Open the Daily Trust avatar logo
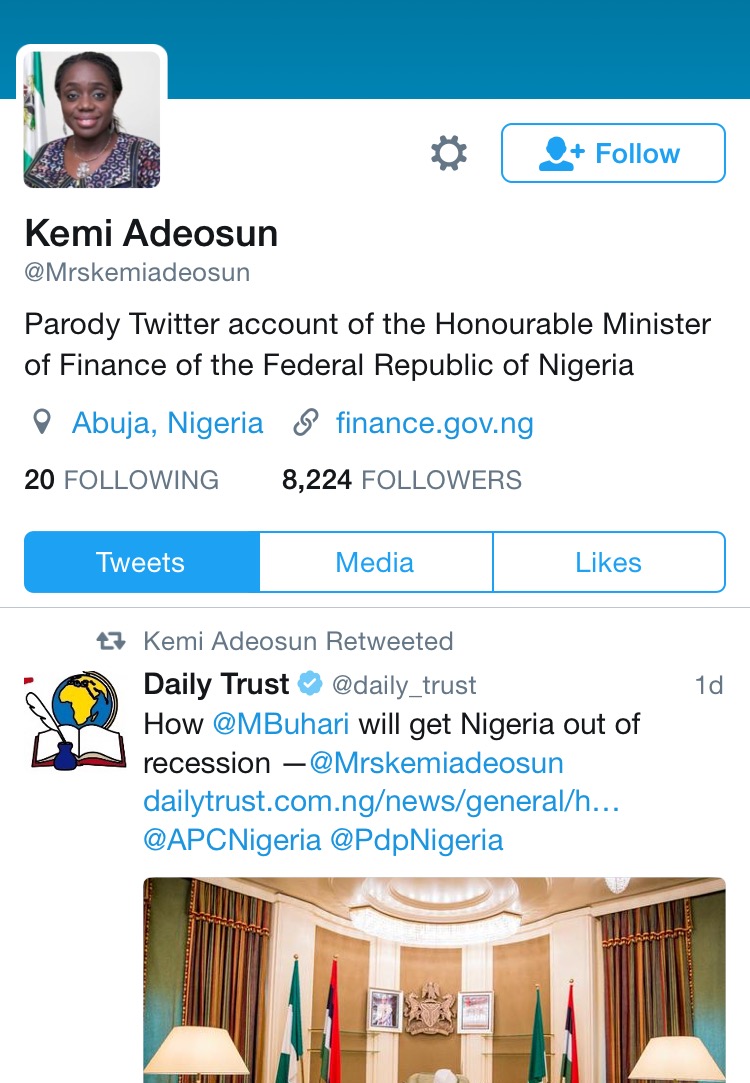The width and height of the screenshot is (750, 1083). click(75, 720)
